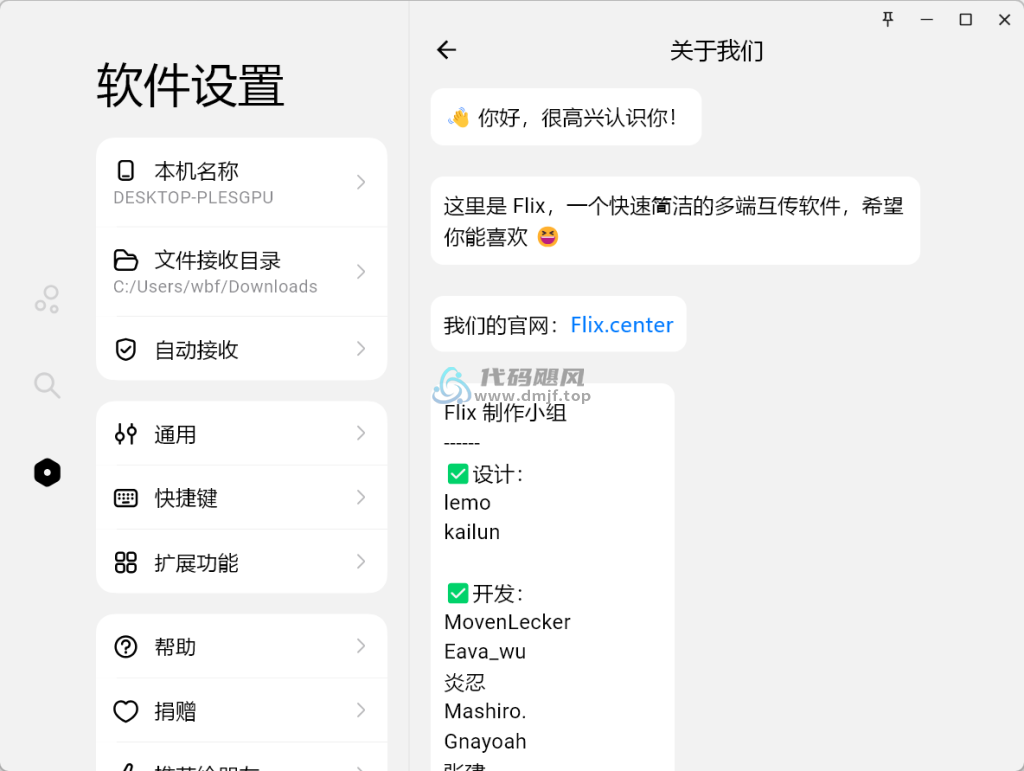
Task: Click the laughing face emoji
Action: tap(548, 236)
